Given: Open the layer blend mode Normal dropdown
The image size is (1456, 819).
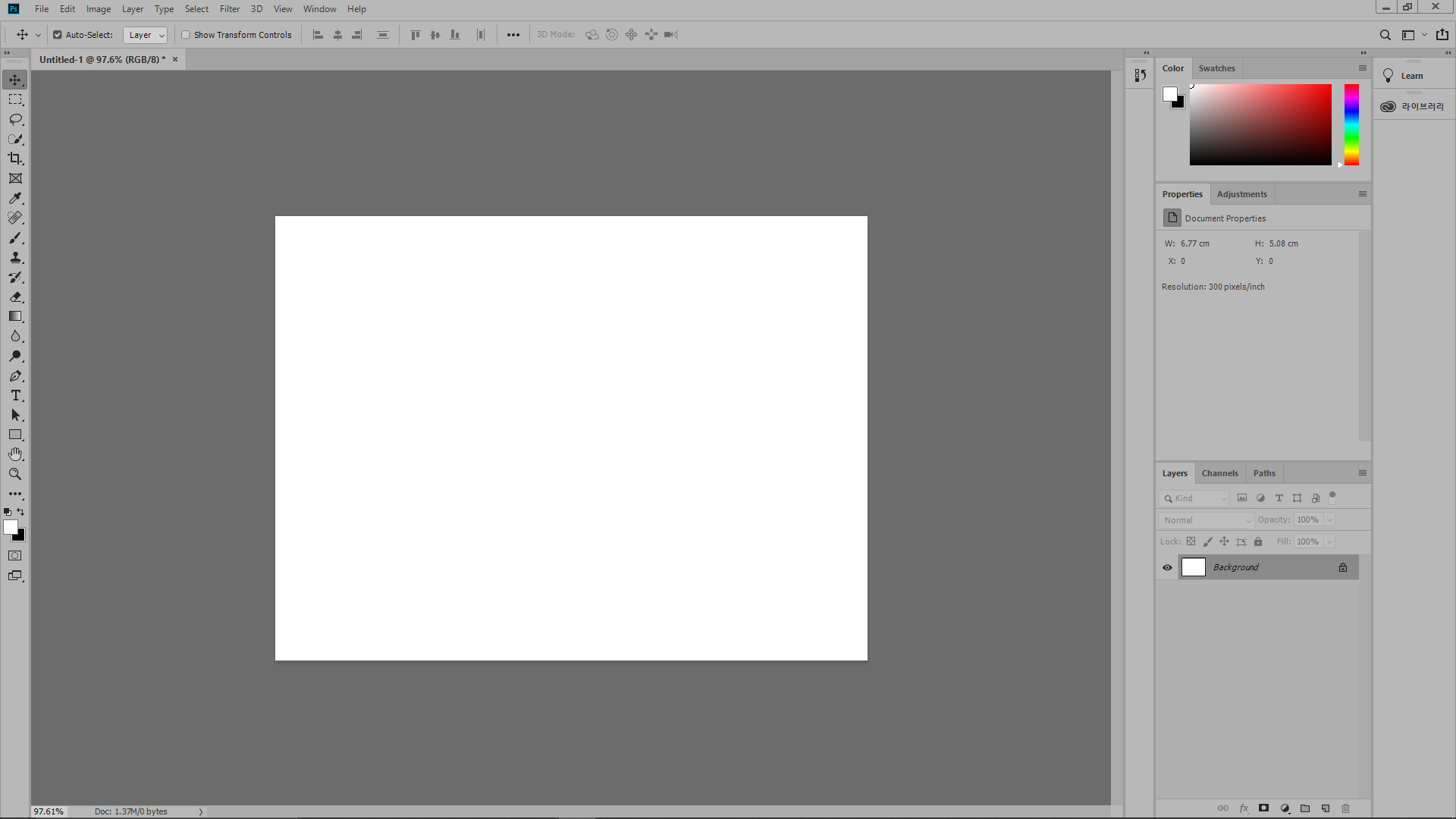Looking at the screenshot, I should (x=1206, y=520).
